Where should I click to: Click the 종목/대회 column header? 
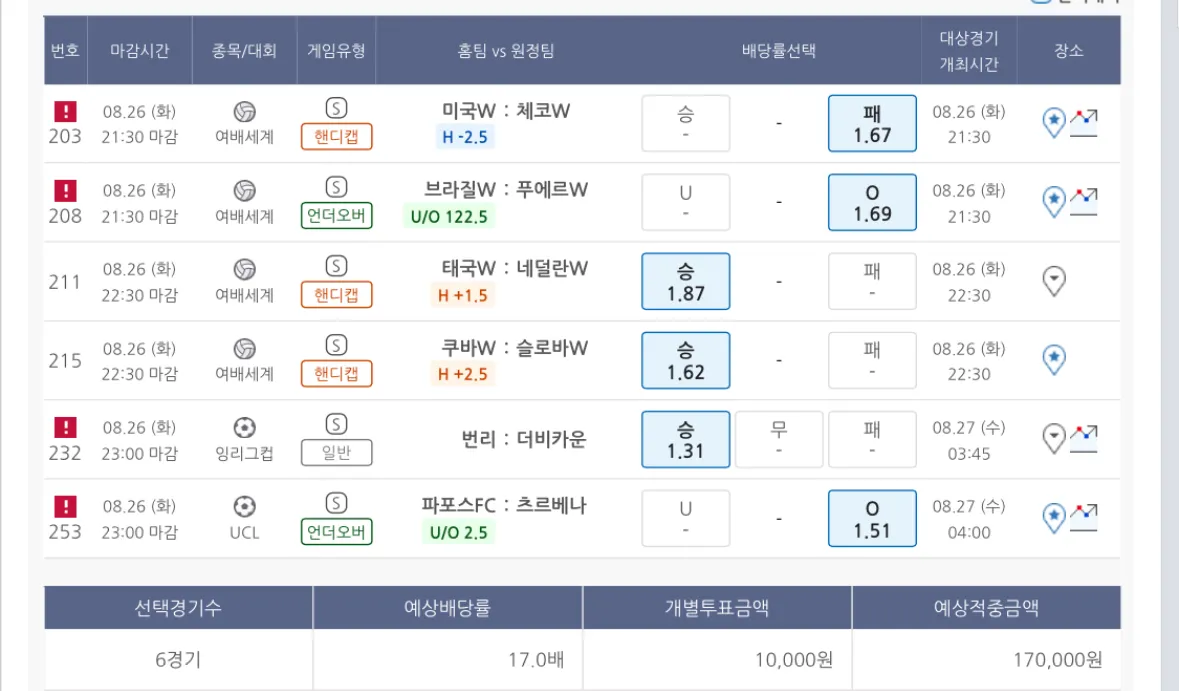click(x=244, y=50)
